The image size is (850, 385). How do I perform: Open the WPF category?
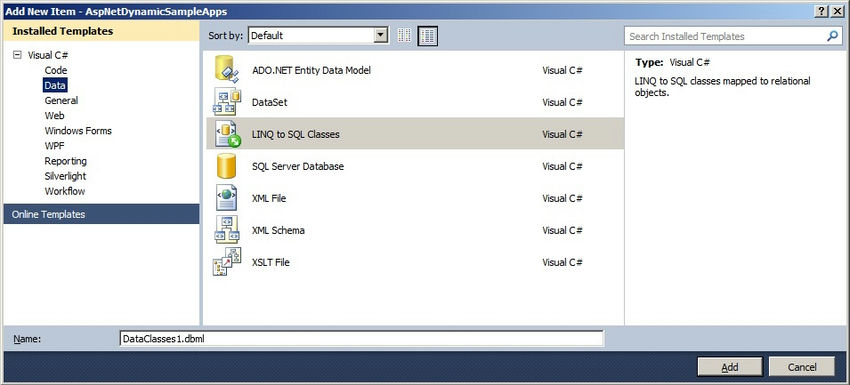55,146
